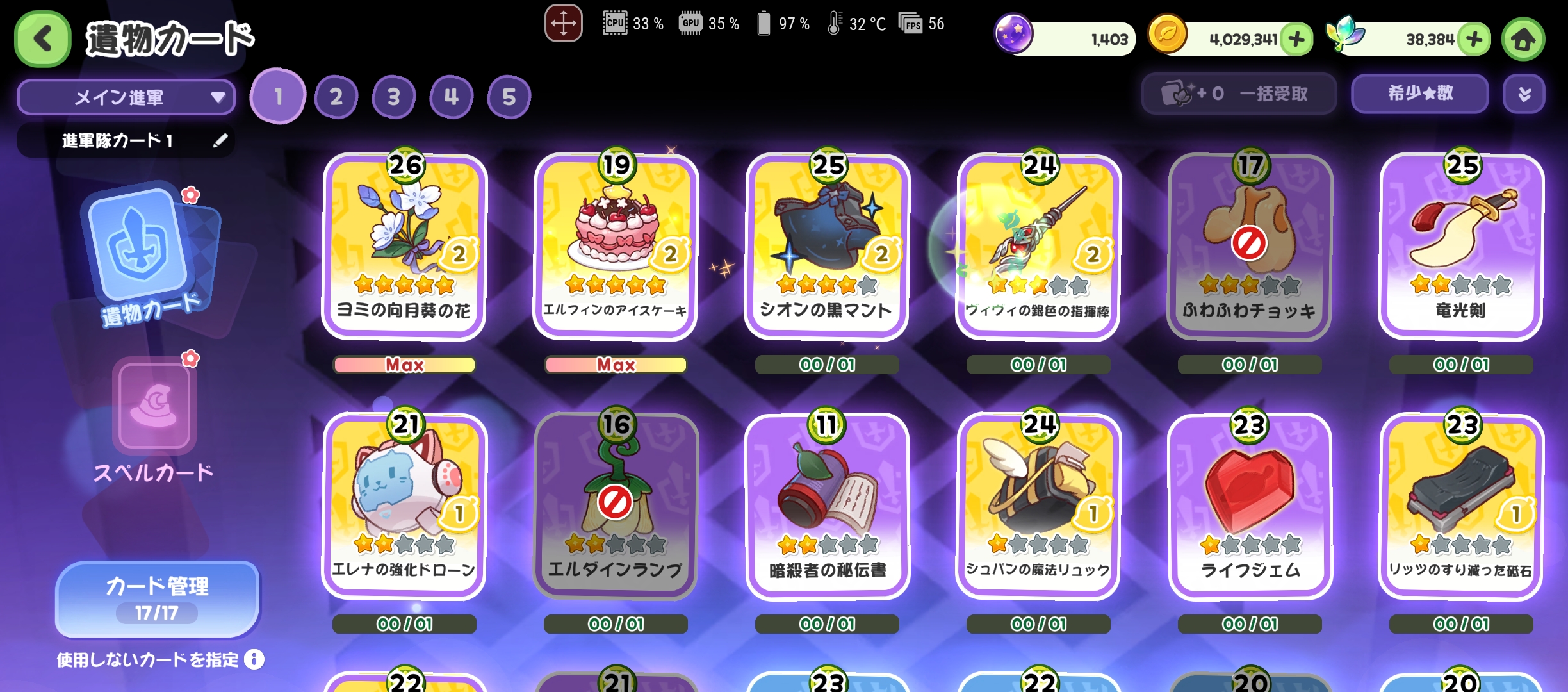
Task: Add coins with the gold plus button
Action: [x=1296, y=40]
